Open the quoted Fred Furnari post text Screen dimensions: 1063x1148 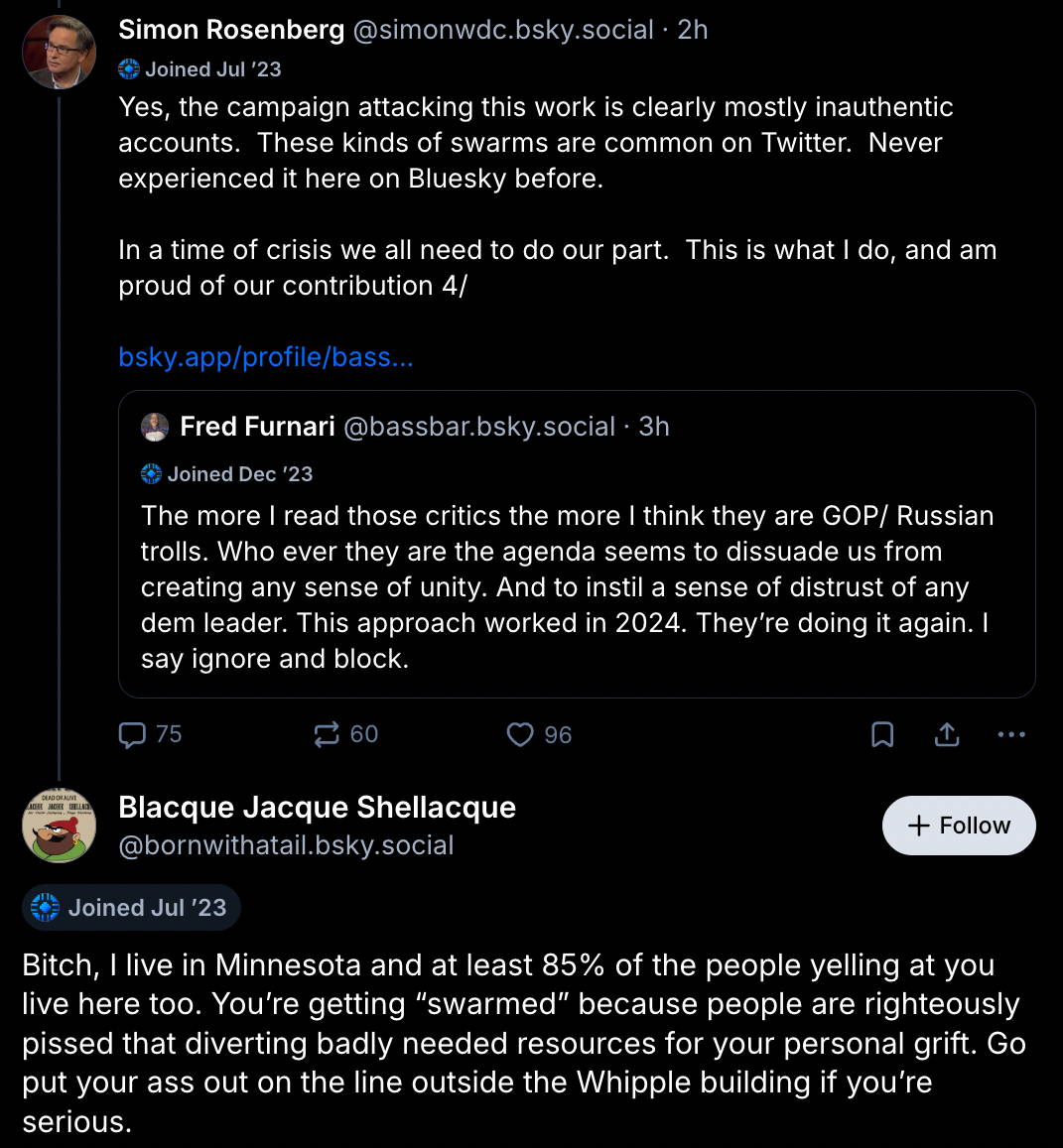tap(567, 587)
